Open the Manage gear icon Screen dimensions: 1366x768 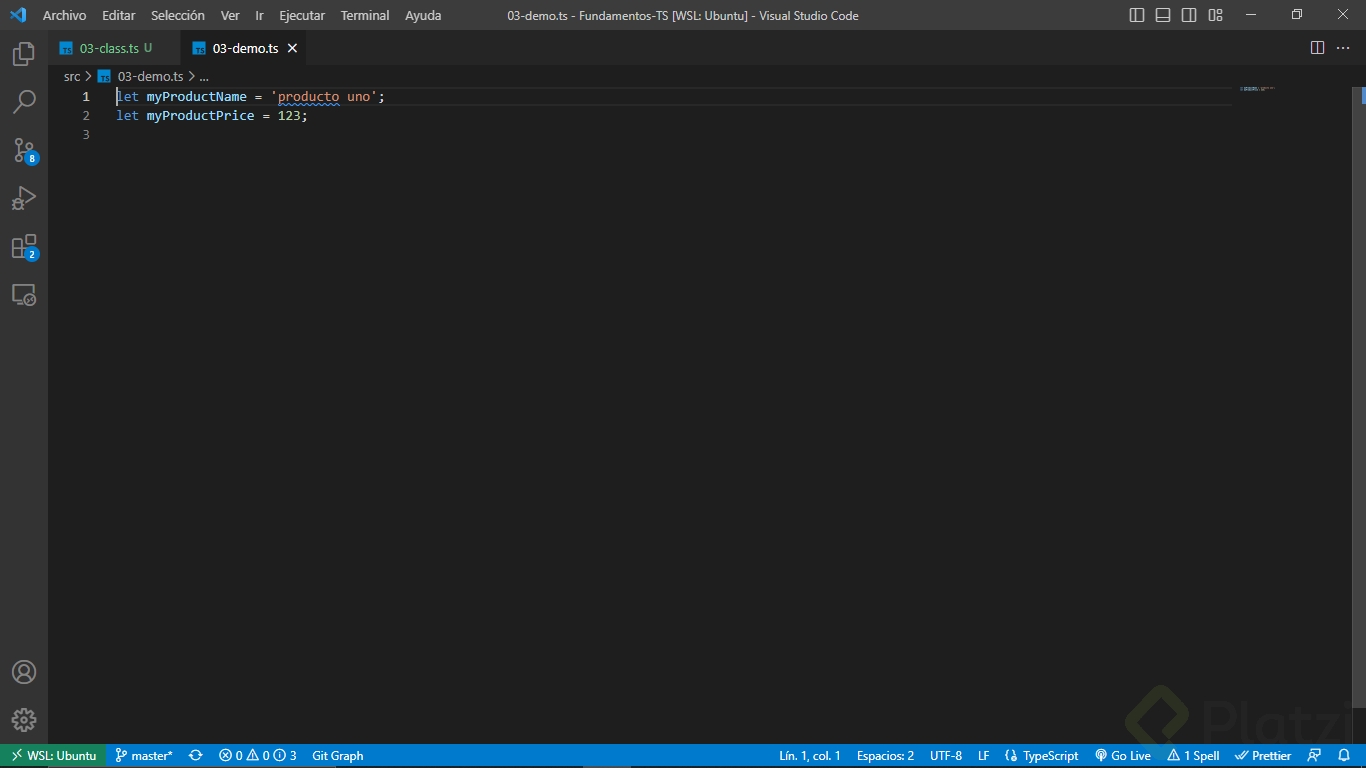[24, 720]
